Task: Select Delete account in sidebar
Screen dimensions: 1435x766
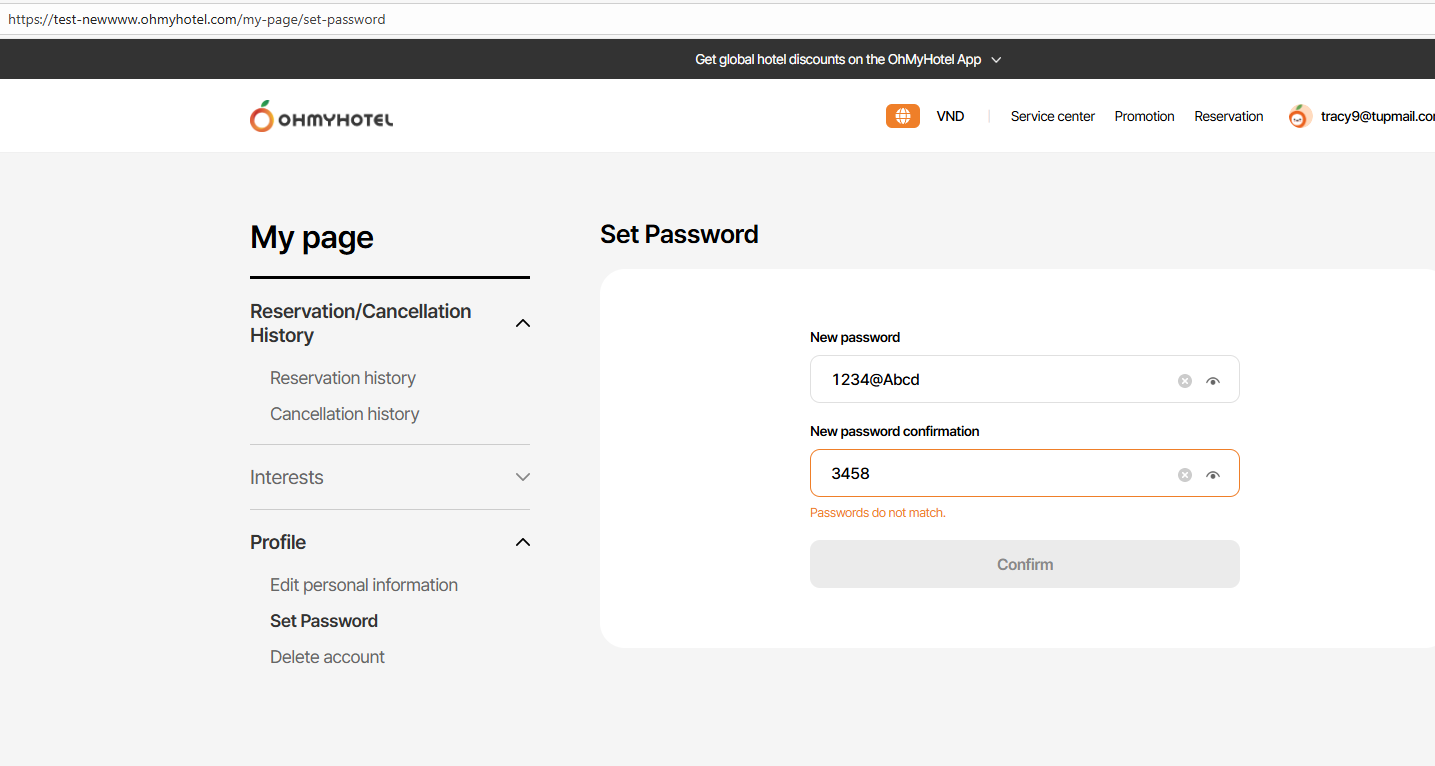Action: [327, 657]
